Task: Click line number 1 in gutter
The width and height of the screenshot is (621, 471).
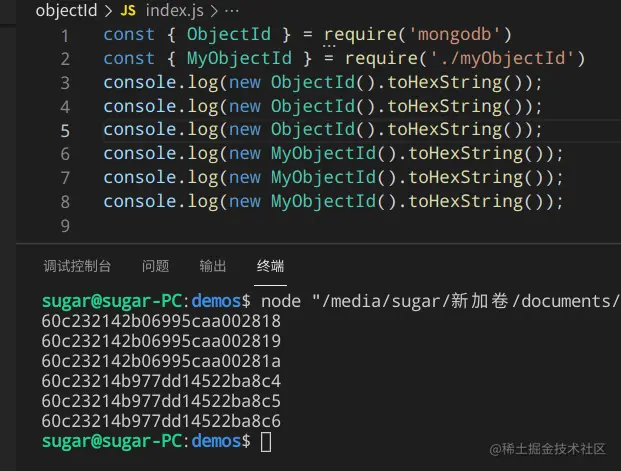Action: tap(65, 36)
